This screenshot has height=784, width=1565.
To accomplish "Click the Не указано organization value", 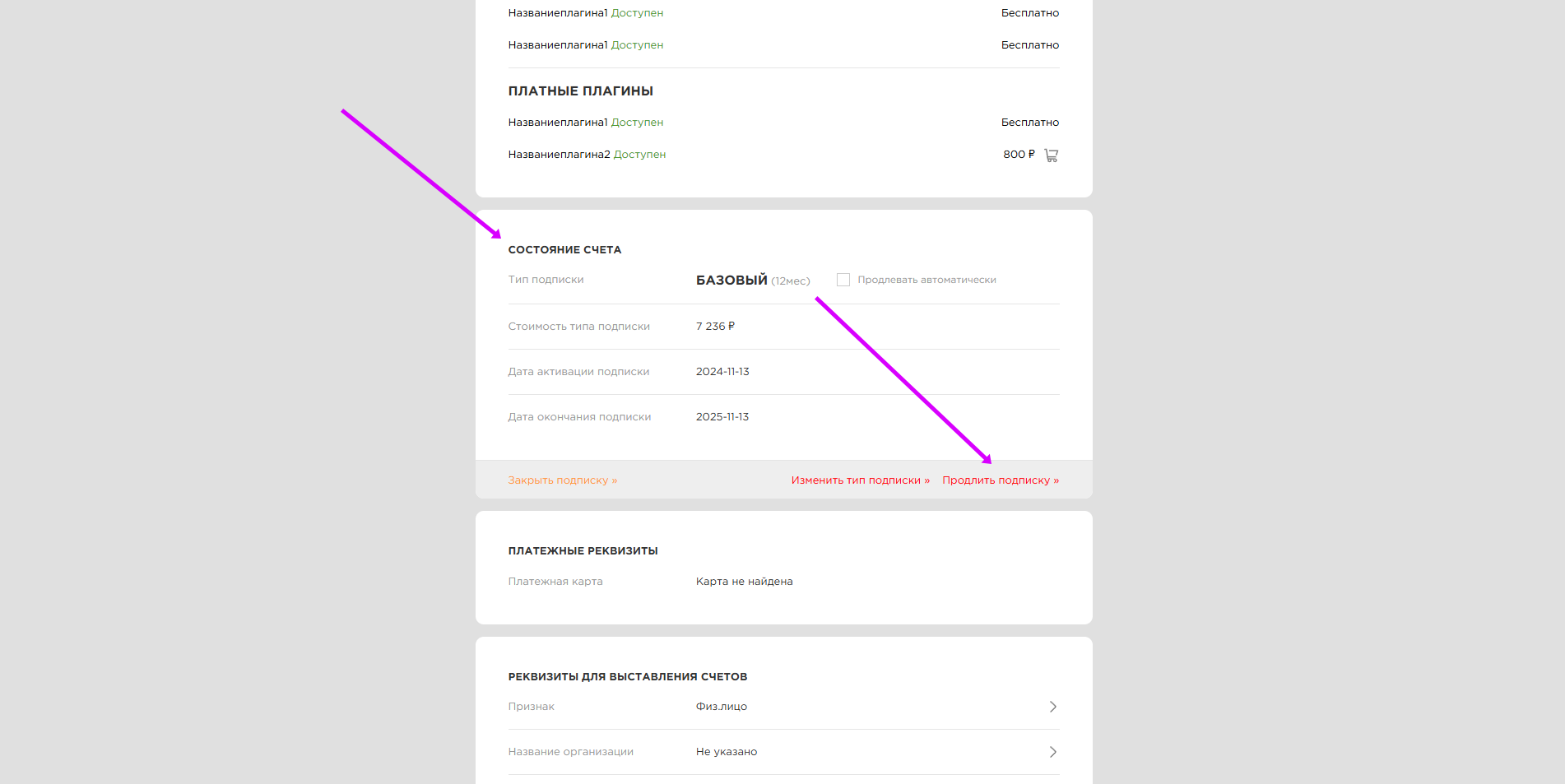I will [x=726, y=752].
